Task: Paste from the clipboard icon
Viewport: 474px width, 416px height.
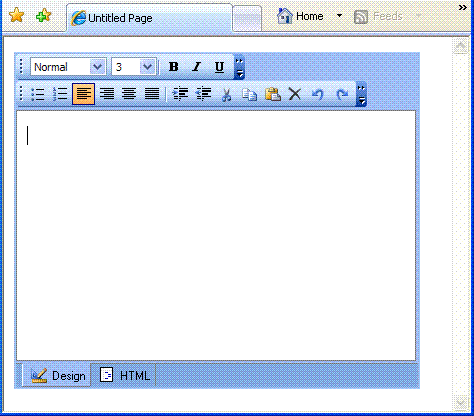Action: [273, 94]
